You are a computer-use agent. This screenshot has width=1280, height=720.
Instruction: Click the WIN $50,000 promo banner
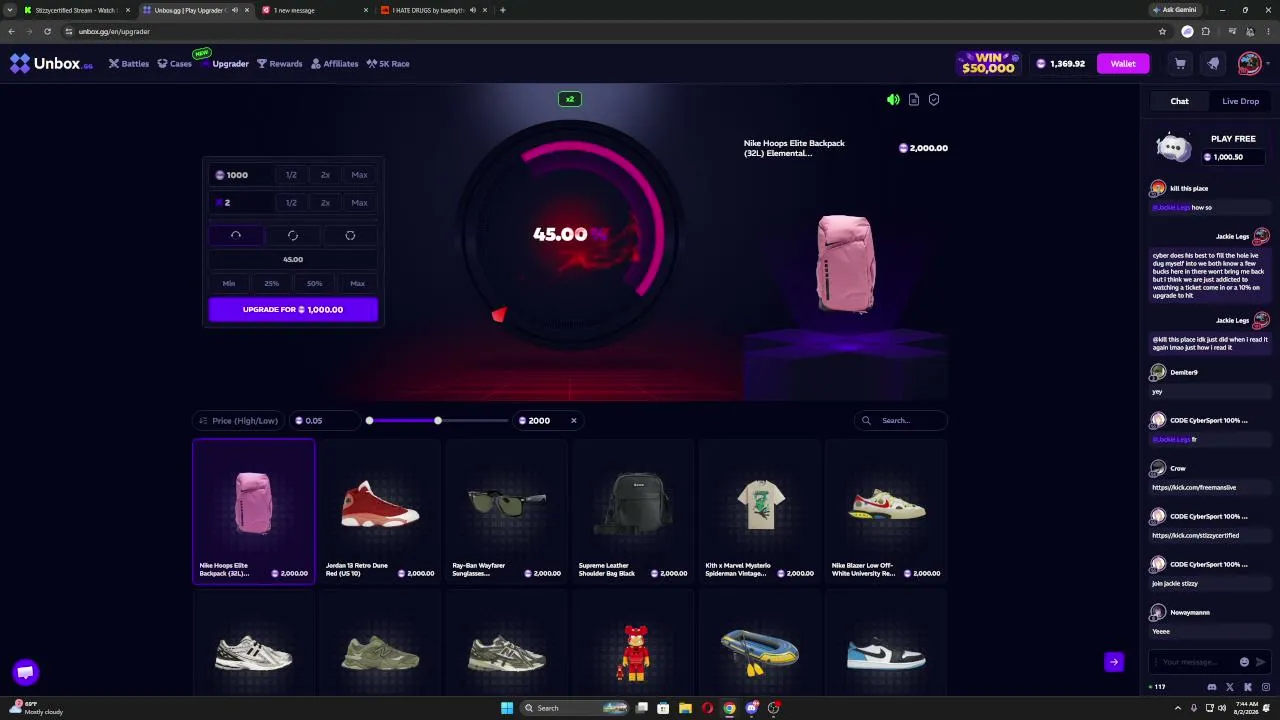(988, 64)
